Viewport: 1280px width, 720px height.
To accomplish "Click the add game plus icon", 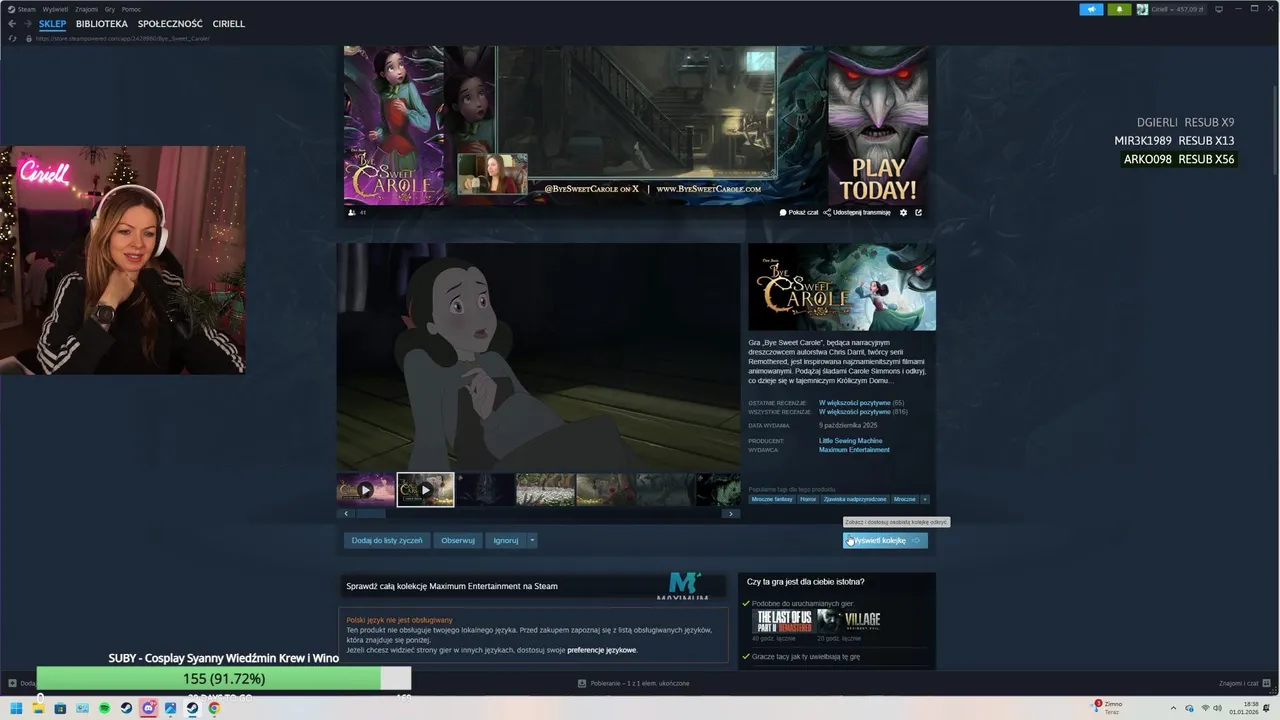I will click(x=13, y=683).
